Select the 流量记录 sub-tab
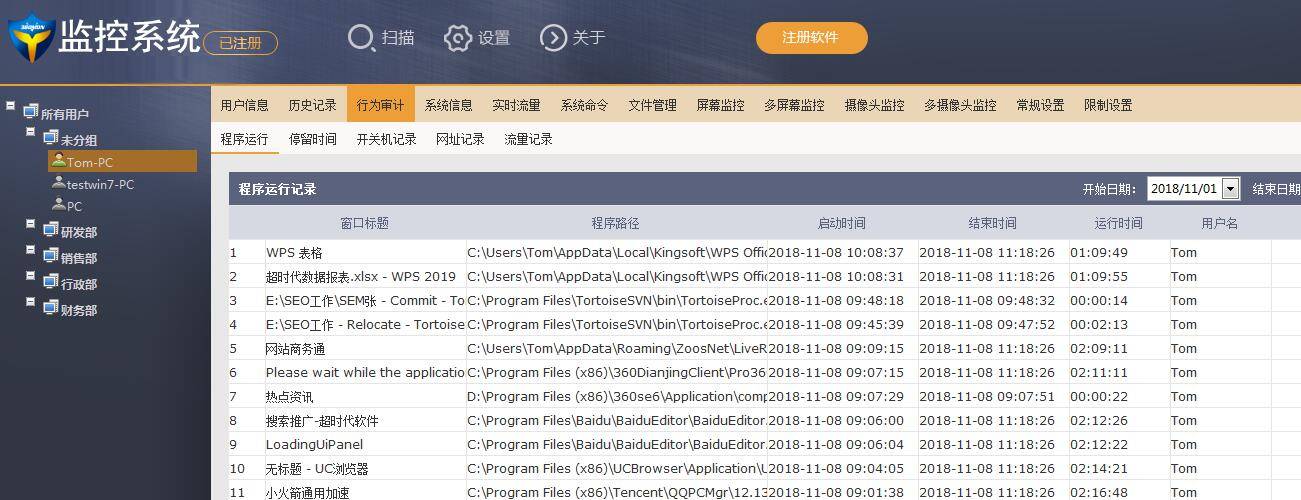Viewport: 1301px width, 500px height. 528,139
